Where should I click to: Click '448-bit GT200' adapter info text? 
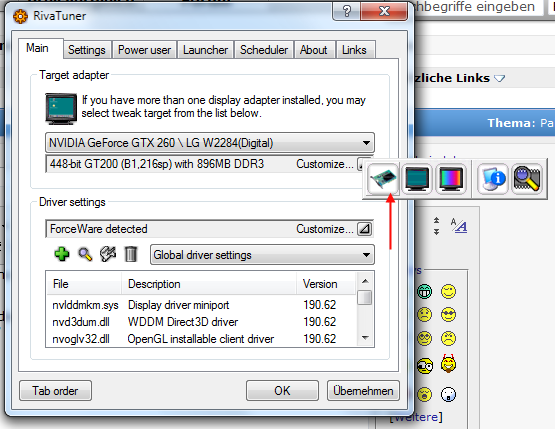click(157, 164)
